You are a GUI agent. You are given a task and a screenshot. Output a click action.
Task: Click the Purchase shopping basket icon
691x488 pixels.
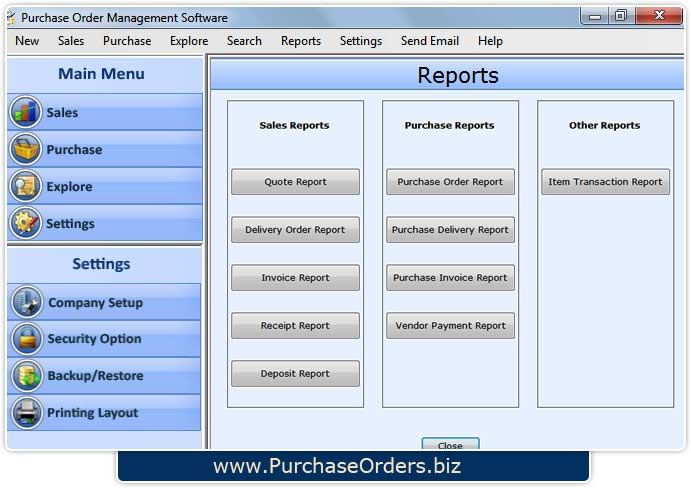click(26, 149)
